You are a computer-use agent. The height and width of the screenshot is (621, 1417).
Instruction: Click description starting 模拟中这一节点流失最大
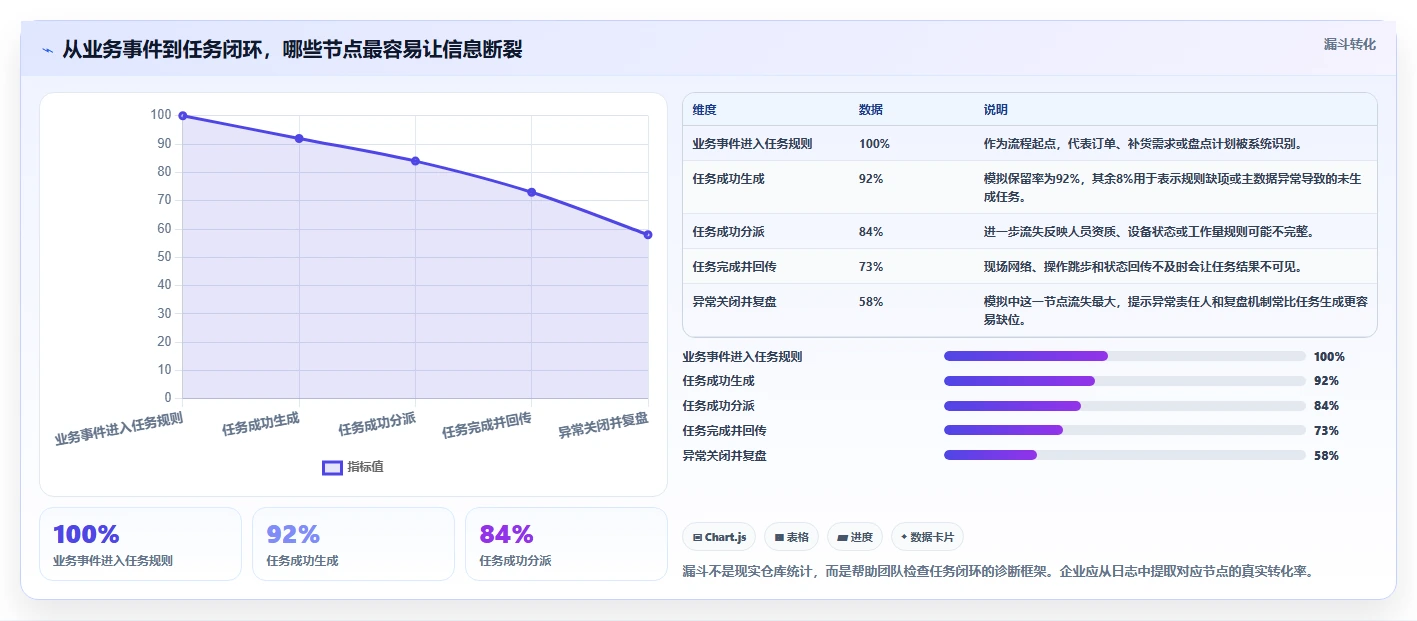[1175, 311]
